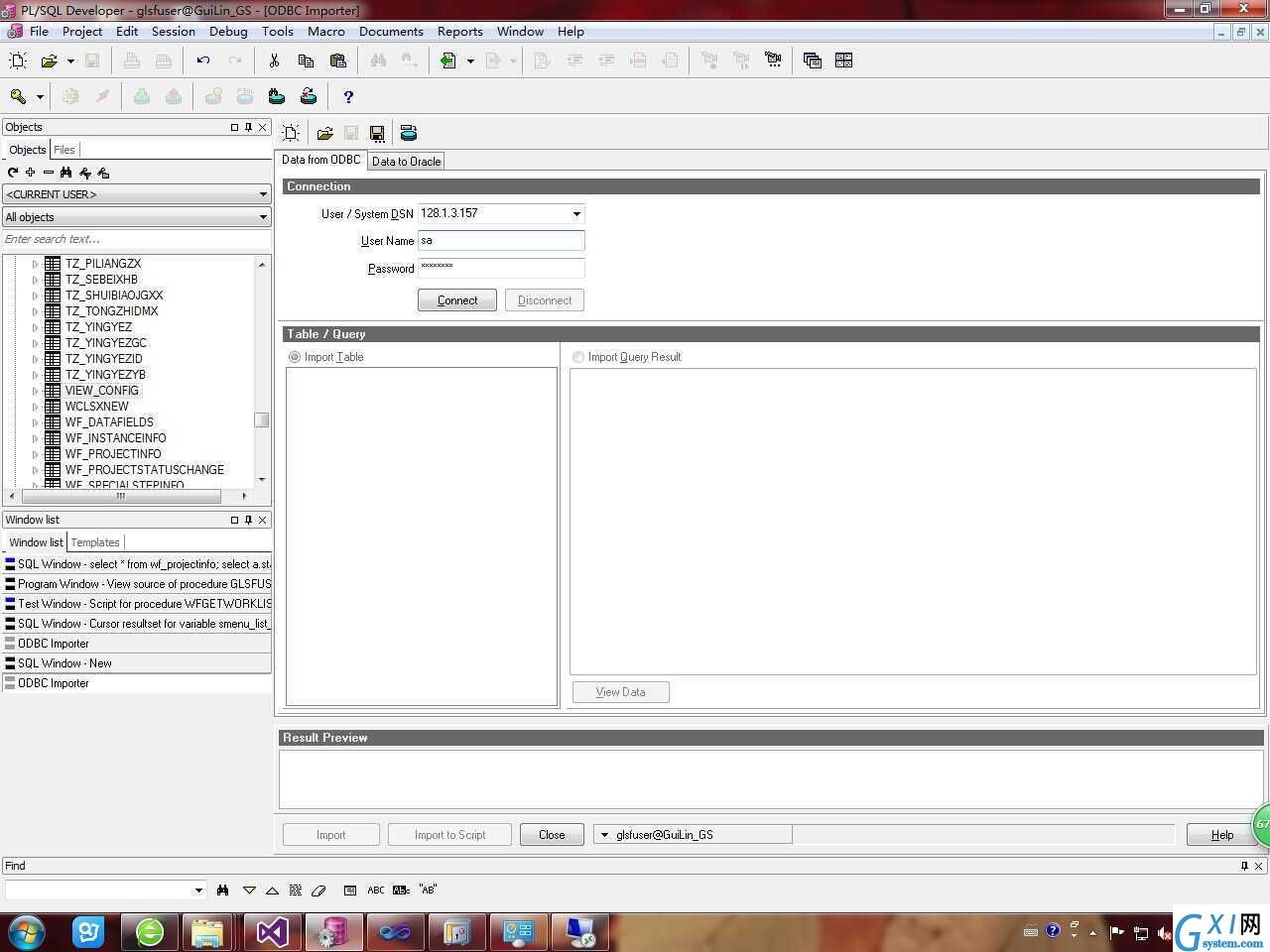Click the New document icon in main toolbar
Screen dimensions: 1270x952
point(18,60)
